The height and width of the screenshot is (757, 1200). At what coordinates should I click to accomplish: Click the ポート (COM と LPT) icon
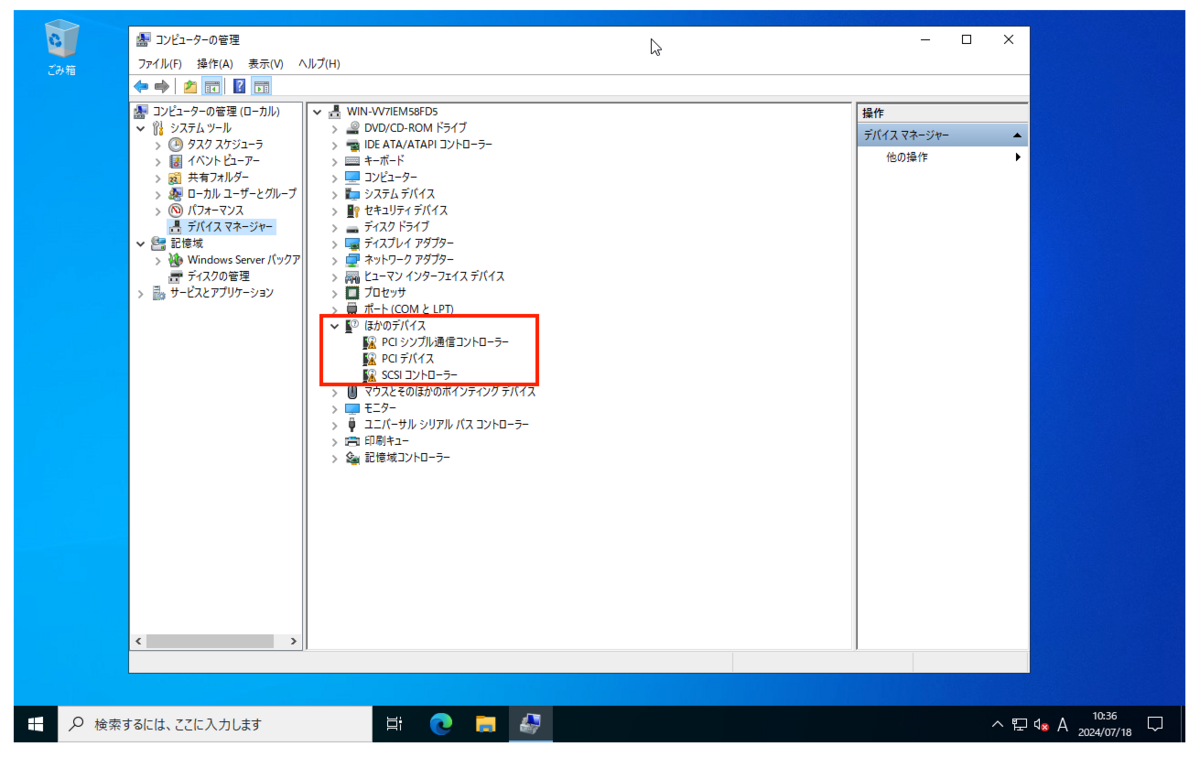[352, 309]
